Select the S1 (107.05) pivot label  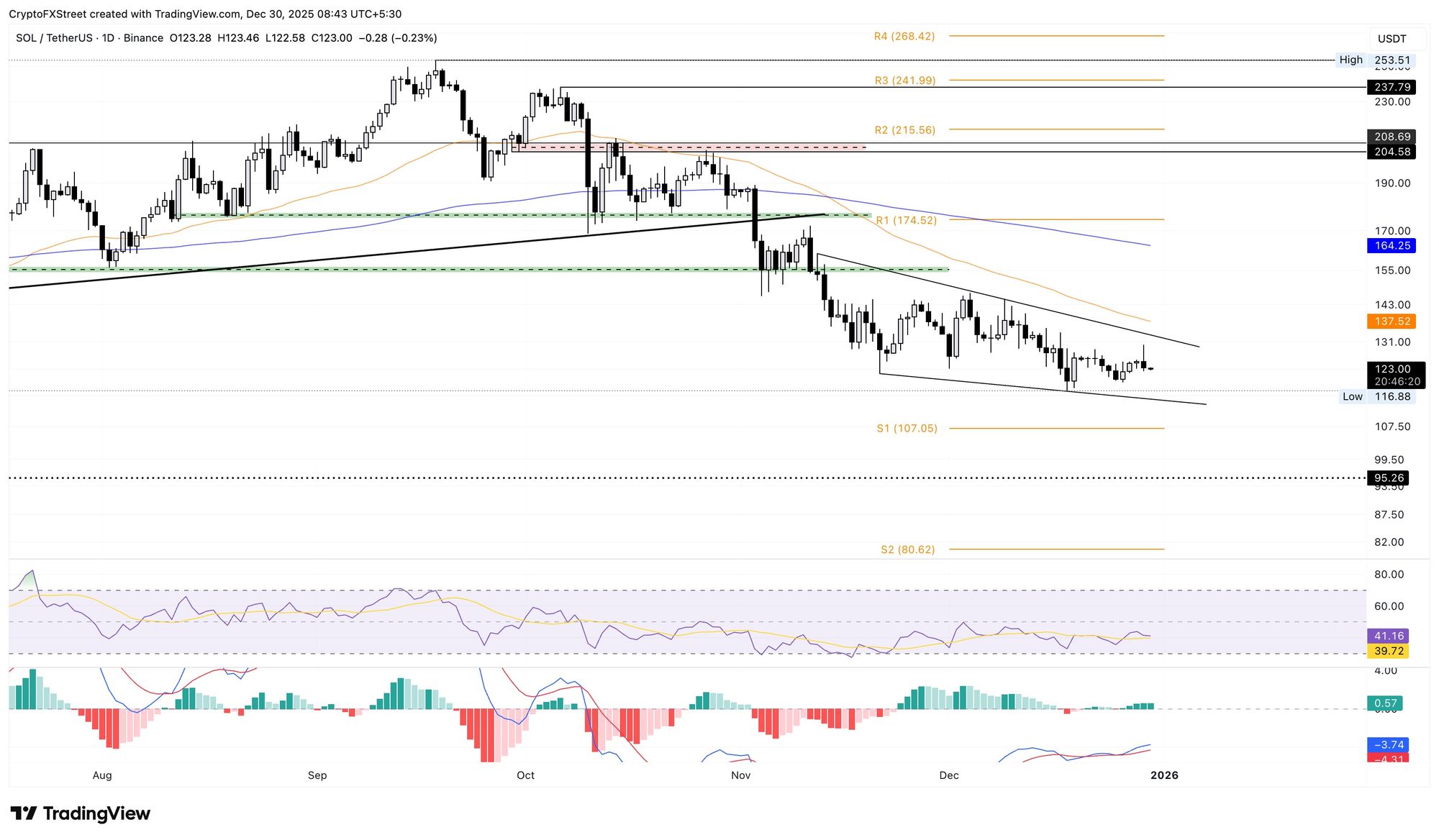point(907,429)
